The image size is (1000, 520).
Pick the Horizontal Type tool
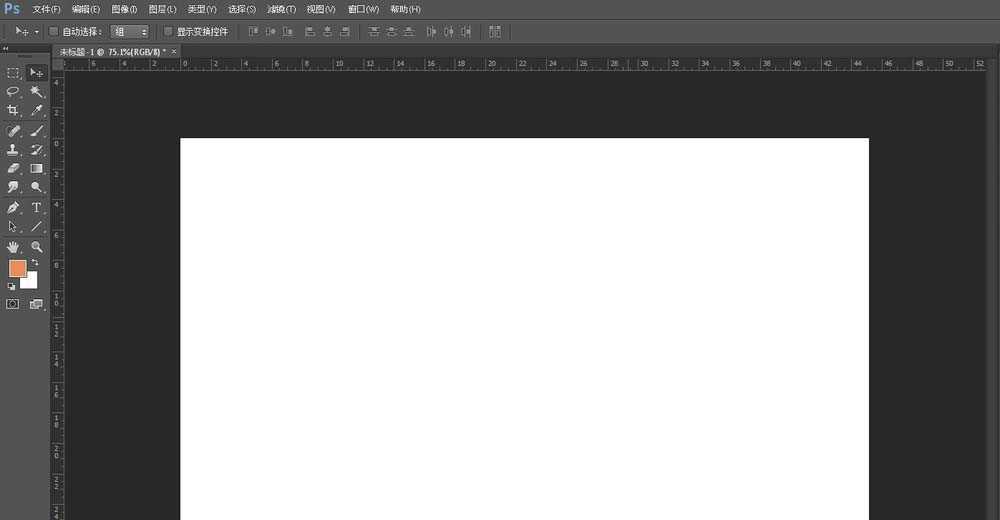[x=36, y=208]
